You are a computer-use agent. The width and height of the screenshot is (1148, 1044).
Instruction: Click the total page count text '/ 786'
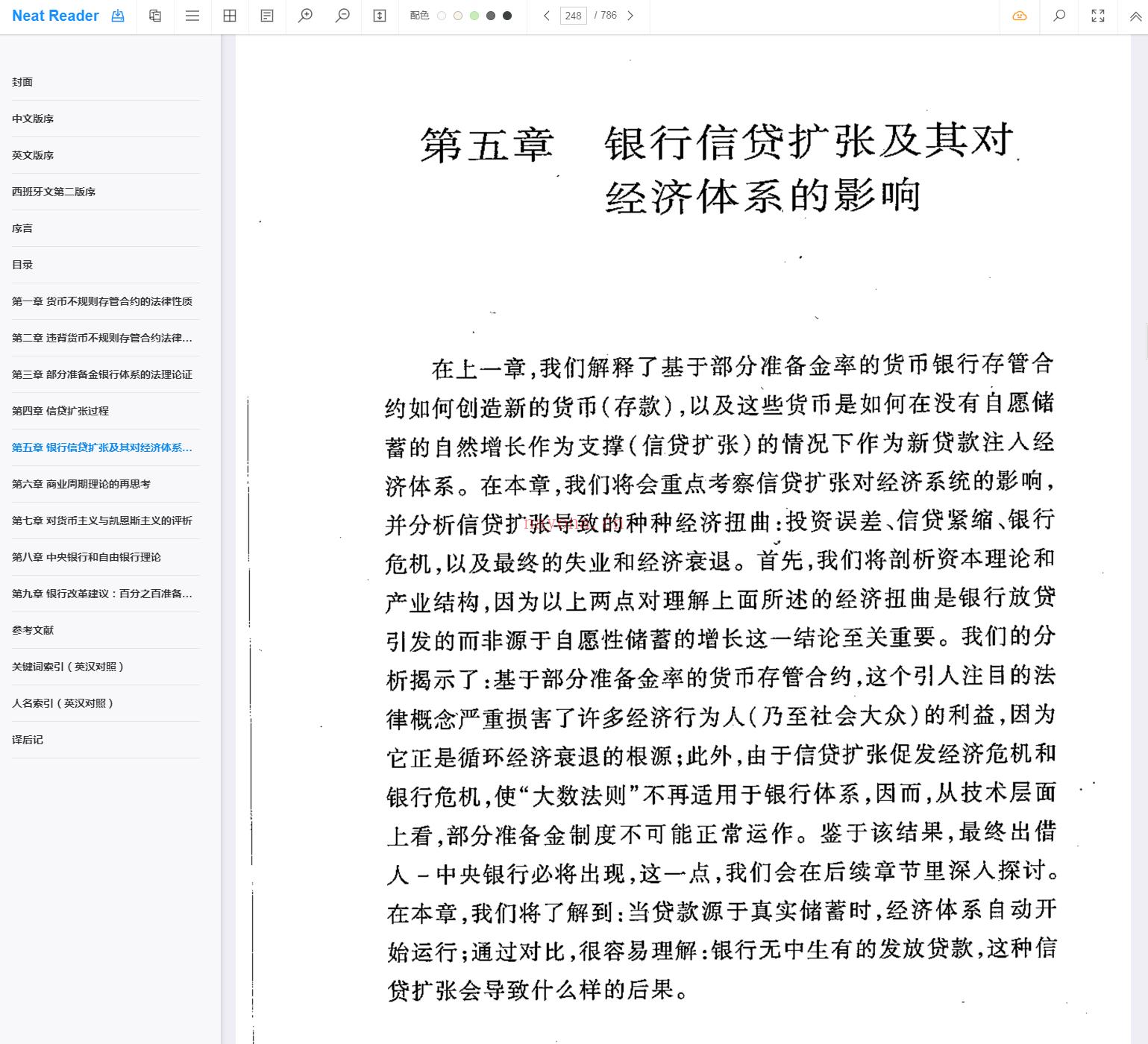(606, 16)
